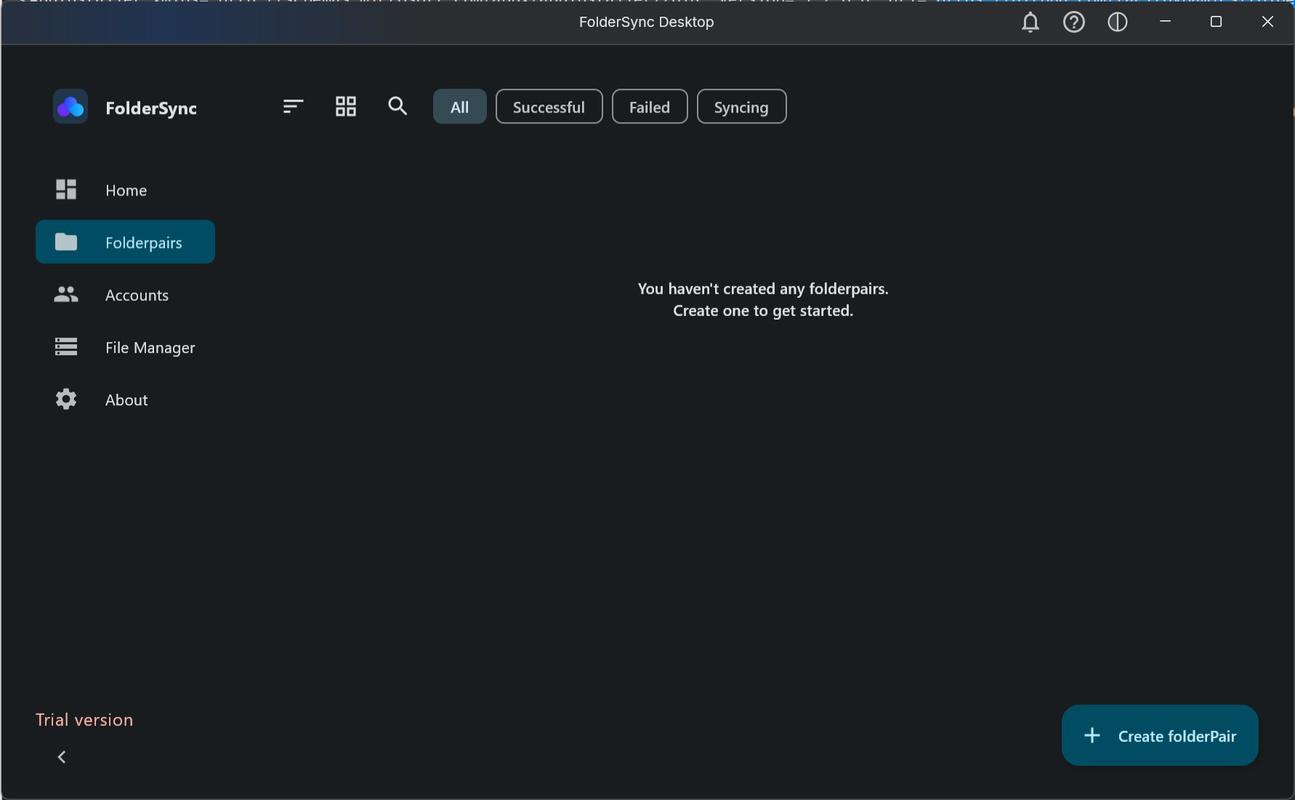Open the folderpair search

[398, 106]
